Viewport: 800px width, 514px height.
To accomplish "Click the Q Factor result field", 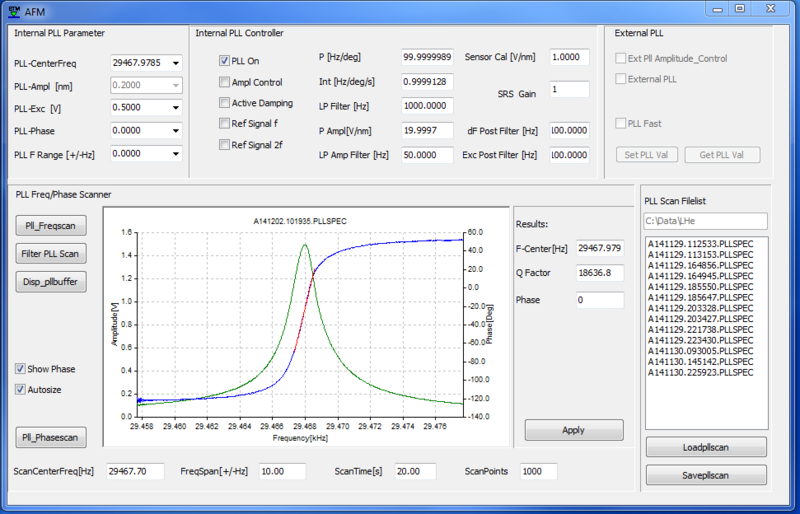I will click(600, 273).
